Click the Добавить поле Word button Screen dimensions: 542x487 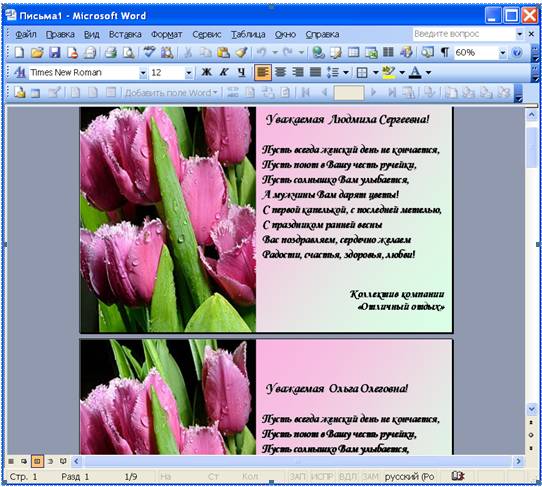coord(171,93)
